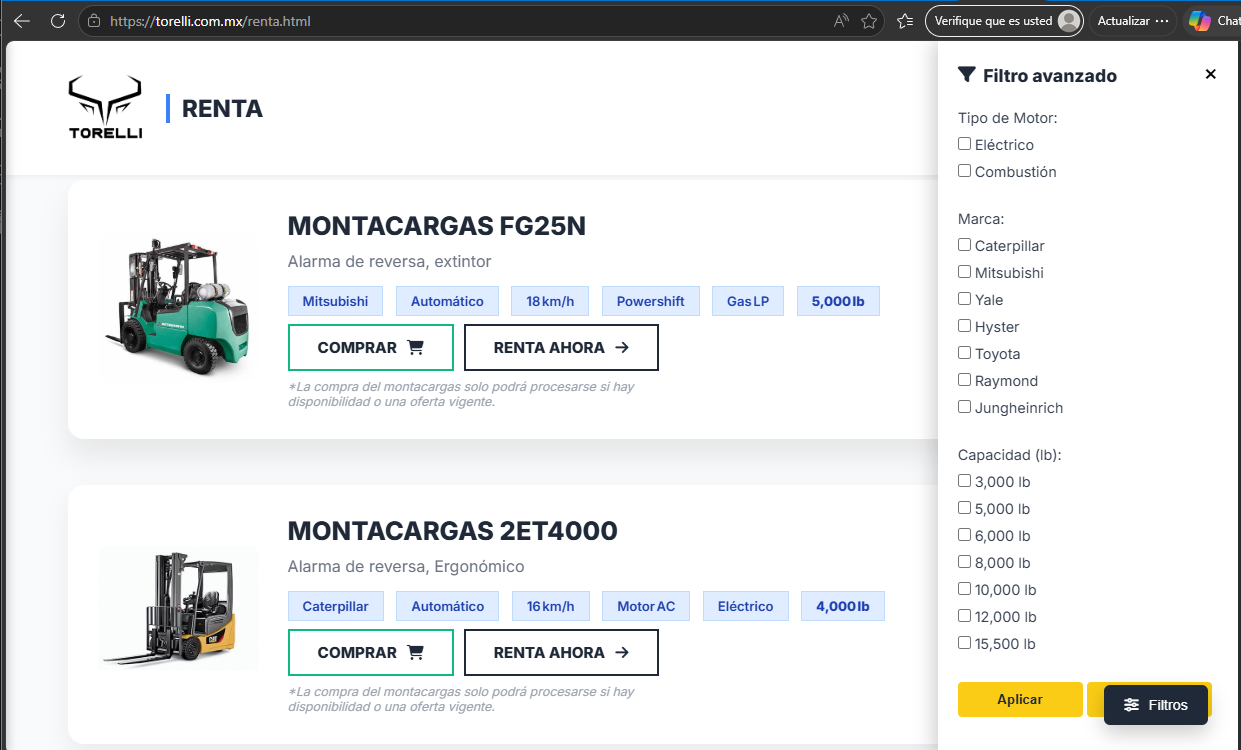Viewport: 1241px width, 750px height.
Task: View site info lock icon in address bar
Action: point(94,20)
